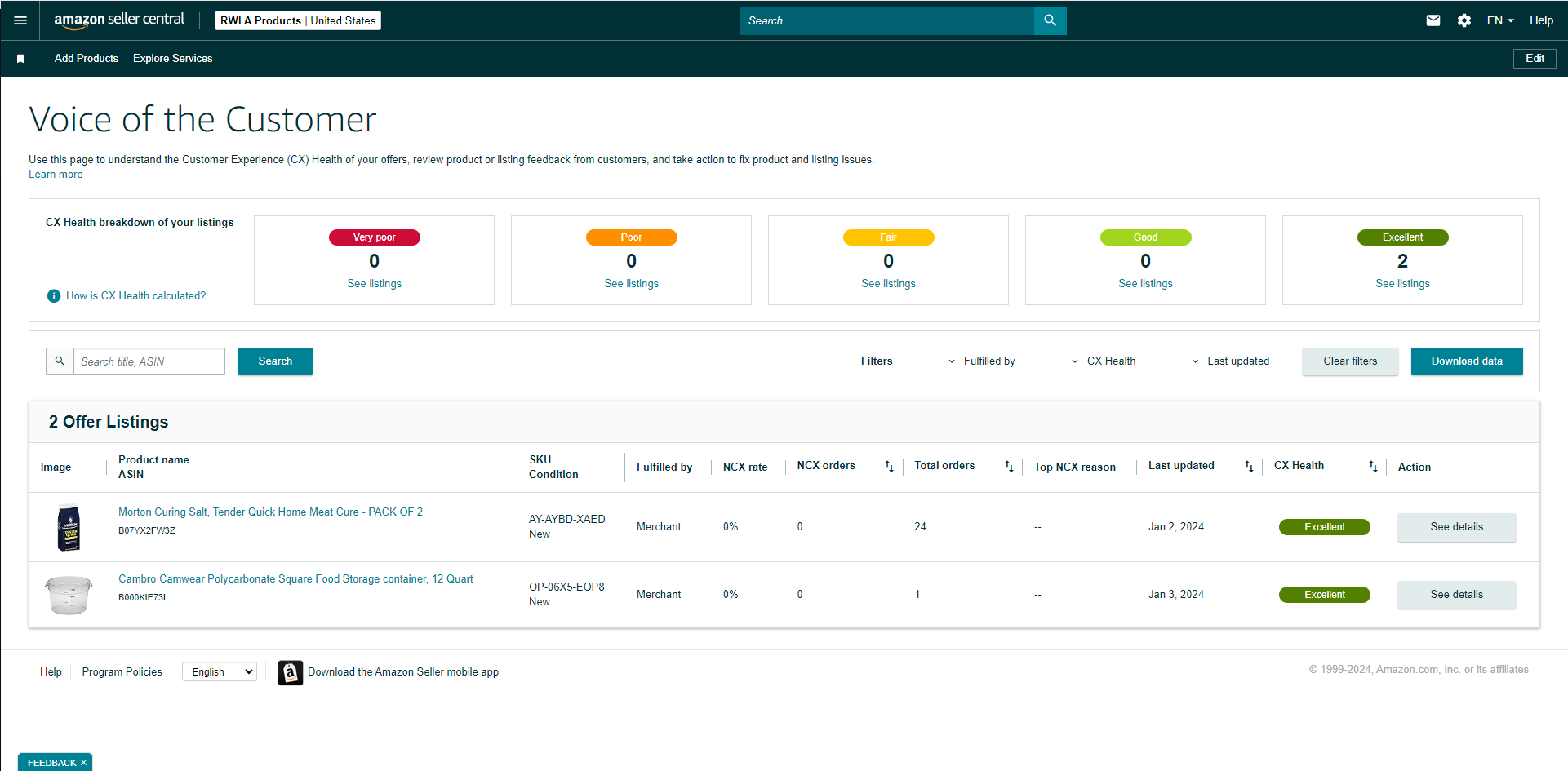Screen dimensions: 1568x771
Task: See details for Morton Curing Salt
Action: point(1457,527)
